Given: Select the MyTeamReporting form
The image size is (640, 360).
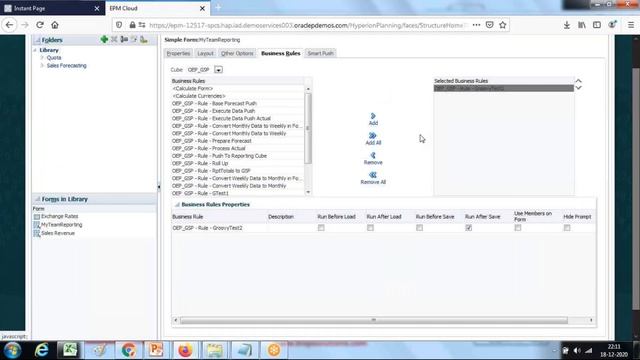Looking at the screenshot, I should (62, 225).
